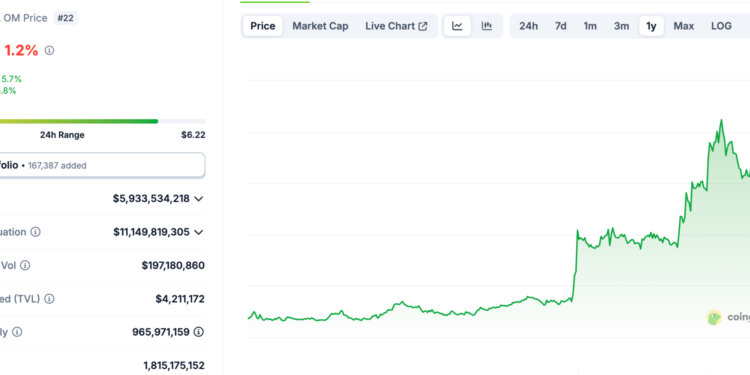Screen dimensions: 750x375
Task: Select the candlestick chart view icon
Action: [x=487, y=26]
